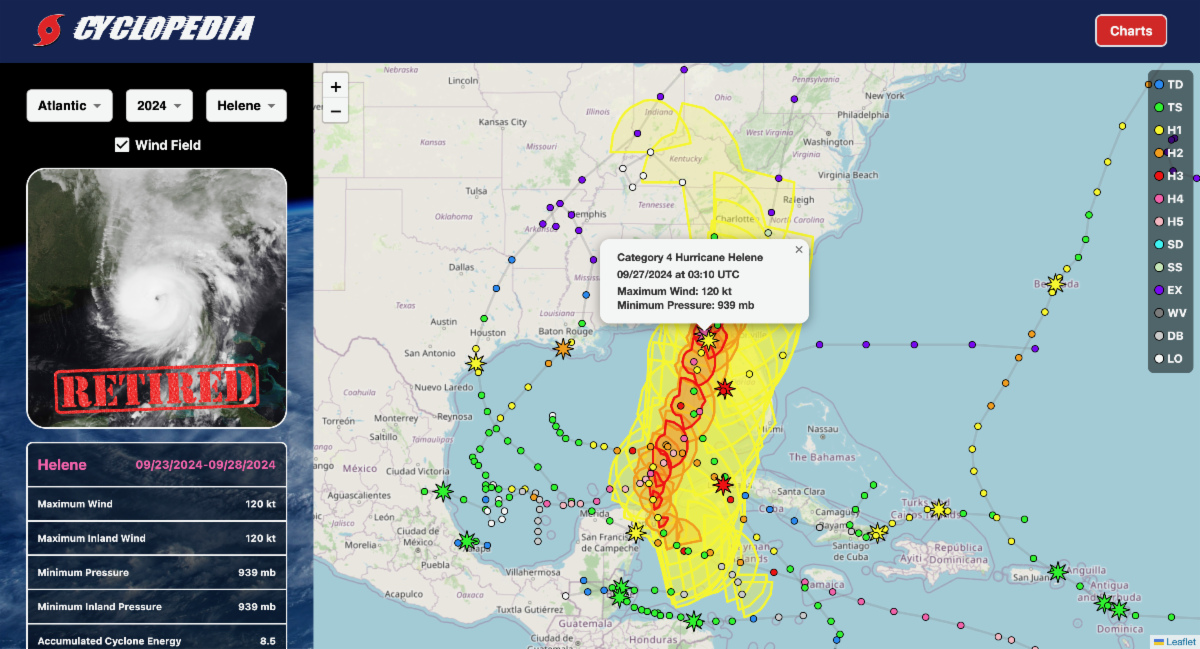The image size is (1200, 649).
Task: Zoom out on the map
Action: [336, 111]
